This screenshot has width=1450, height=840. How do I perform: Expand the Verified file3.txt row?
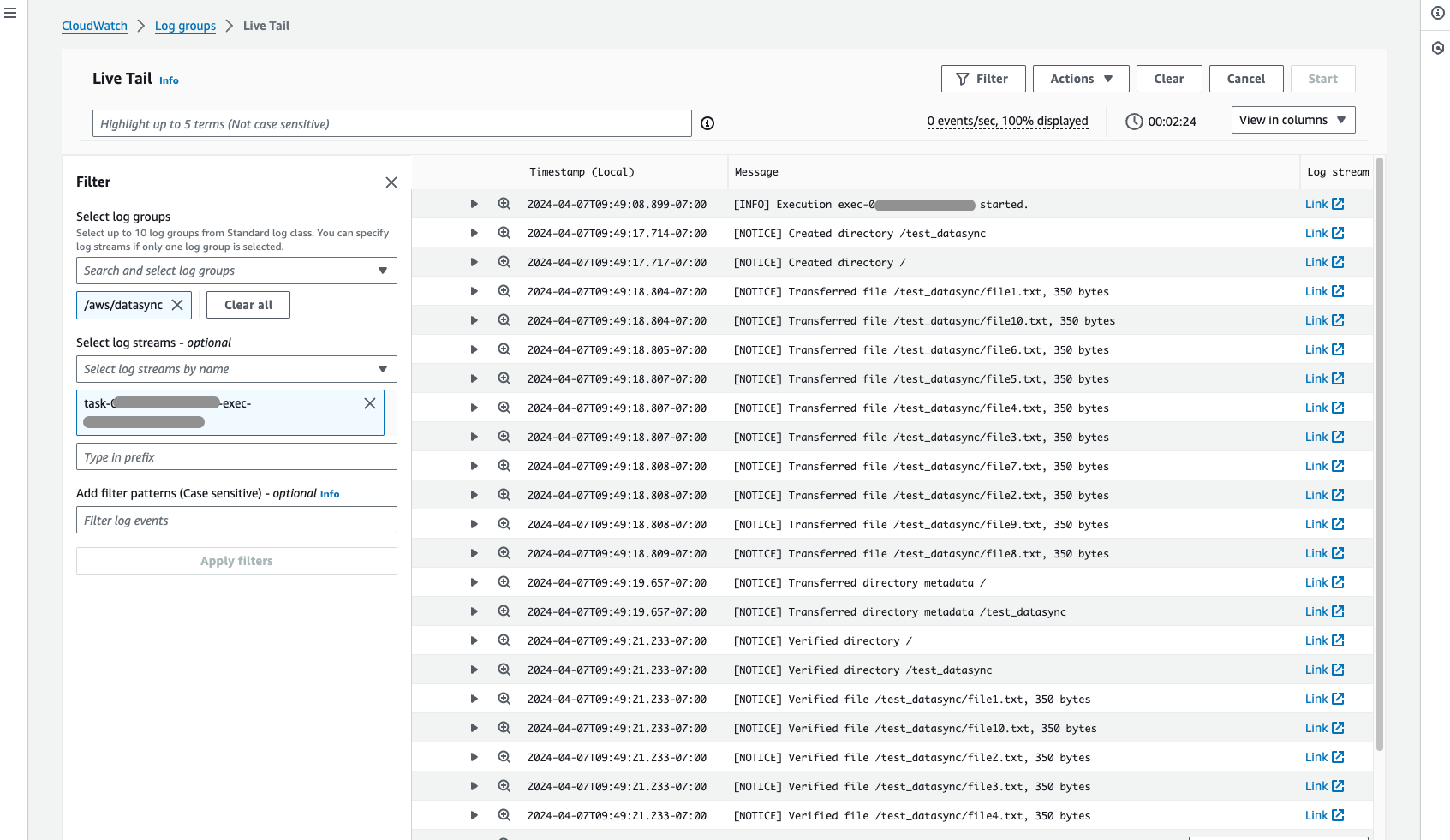pos(474,786)
